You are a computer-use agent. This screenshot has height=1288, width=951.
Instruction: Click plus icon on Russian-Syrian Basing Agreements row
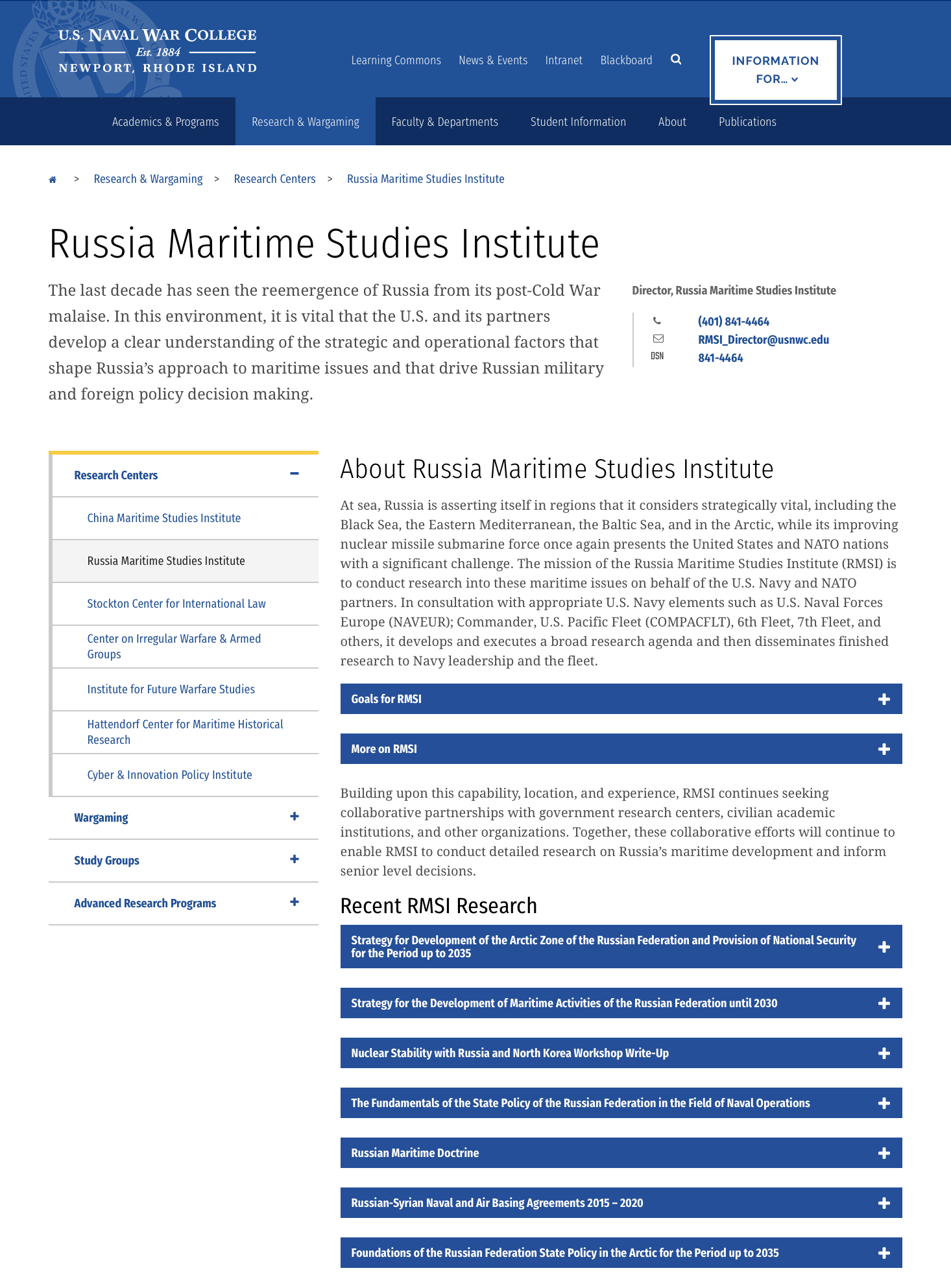884,1203
